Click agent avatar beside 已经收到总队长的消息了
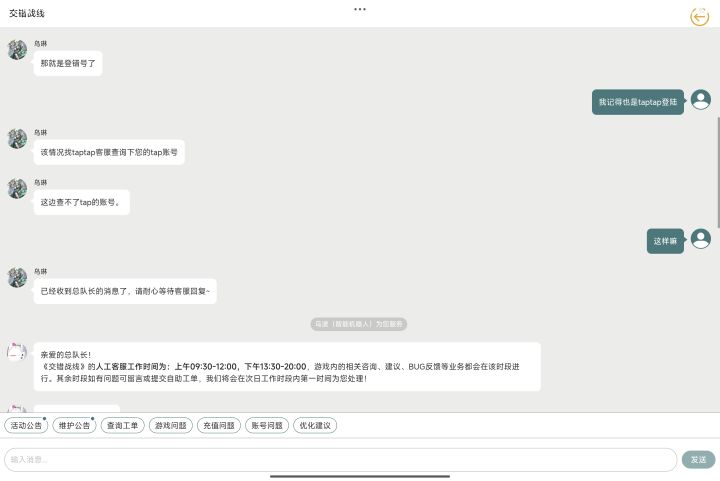Viewport: 720px width, 481px height. [x=17, y=278]
